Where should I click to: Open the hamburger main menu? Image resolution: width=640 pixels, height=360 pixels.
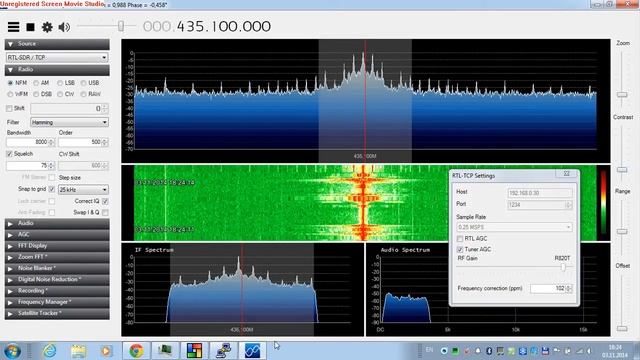pos(13,27)
